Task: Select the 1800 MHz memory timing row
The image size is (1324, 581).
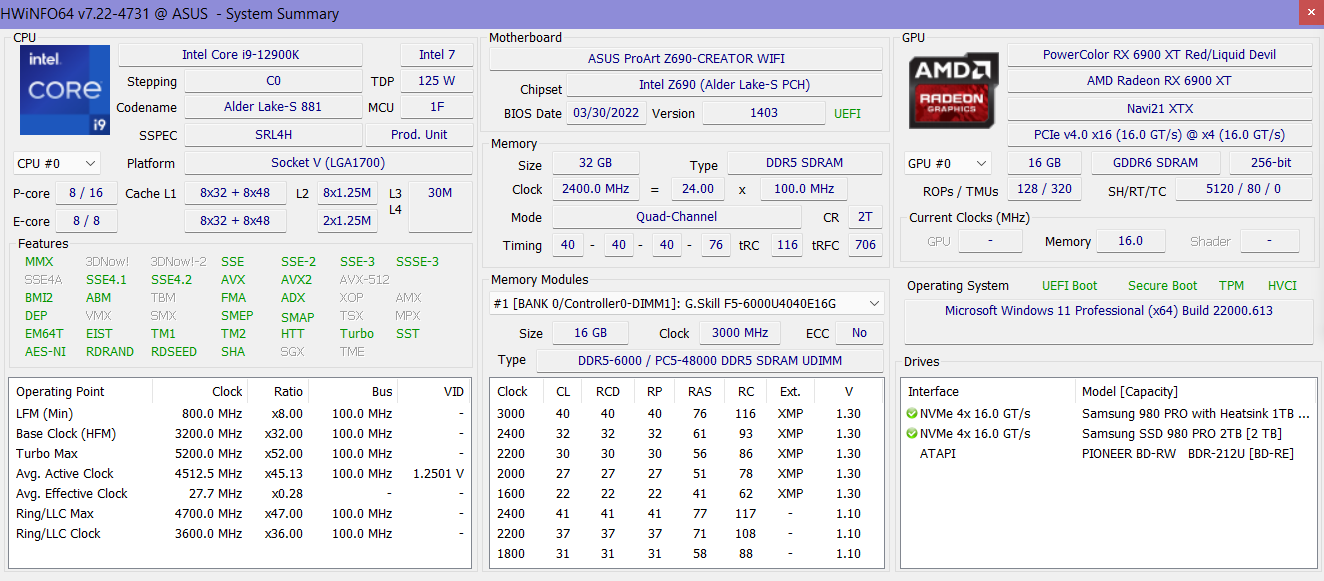Action: coord(686,553)
